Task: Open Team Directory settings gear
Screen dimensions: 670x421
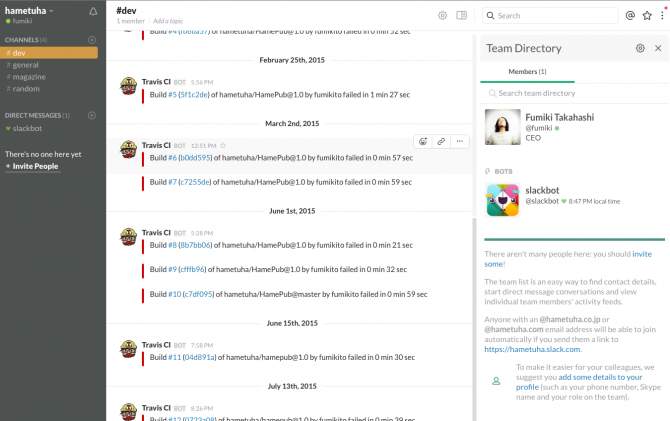Action: click(x=640, y=48)
